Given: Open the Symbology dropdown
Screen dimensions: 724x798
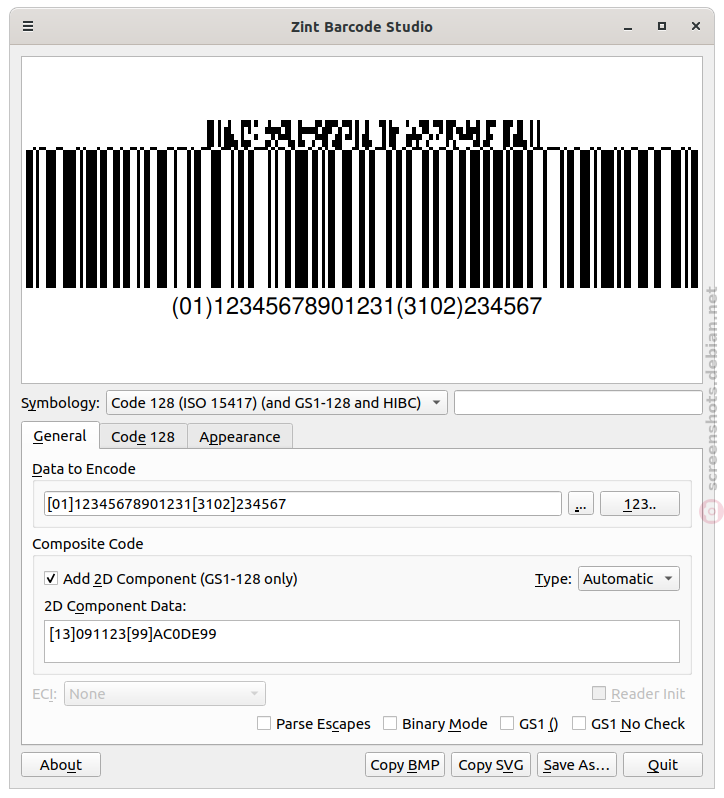Looking at the screenshot, I should (x=277, y=403).
